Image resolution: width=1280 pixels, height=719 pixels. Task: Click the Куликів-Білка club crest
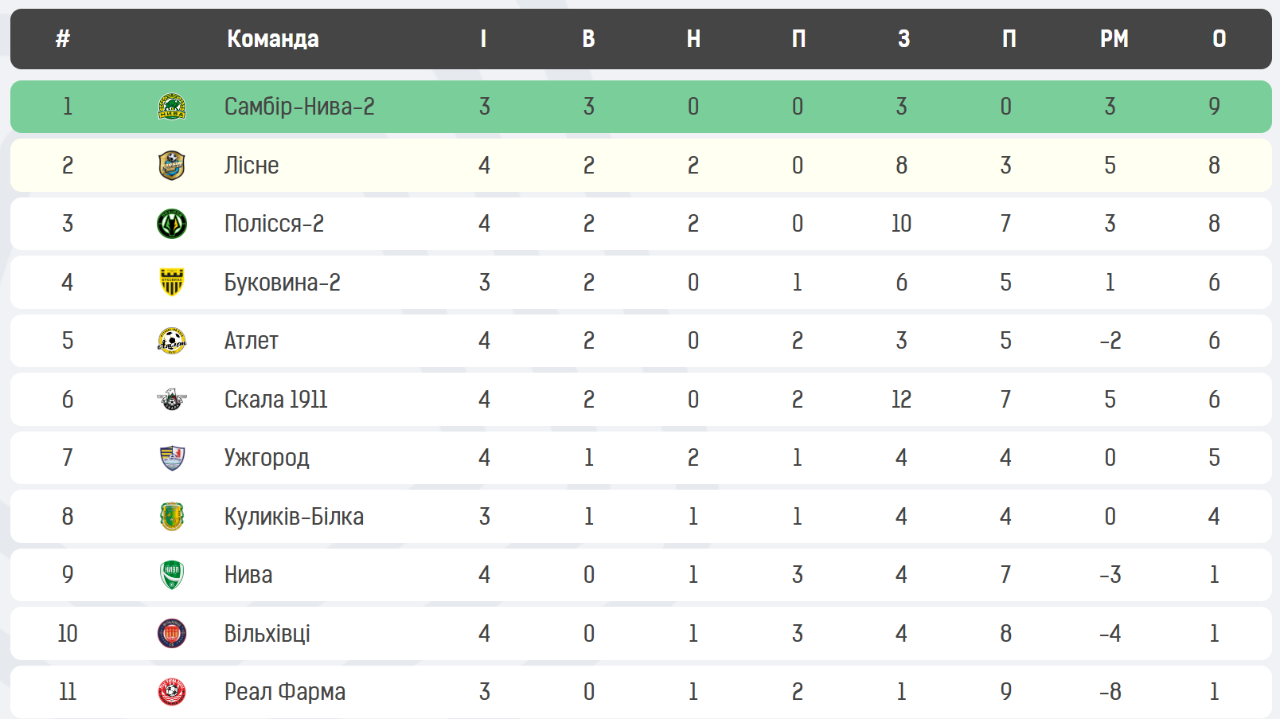point(172,516)
